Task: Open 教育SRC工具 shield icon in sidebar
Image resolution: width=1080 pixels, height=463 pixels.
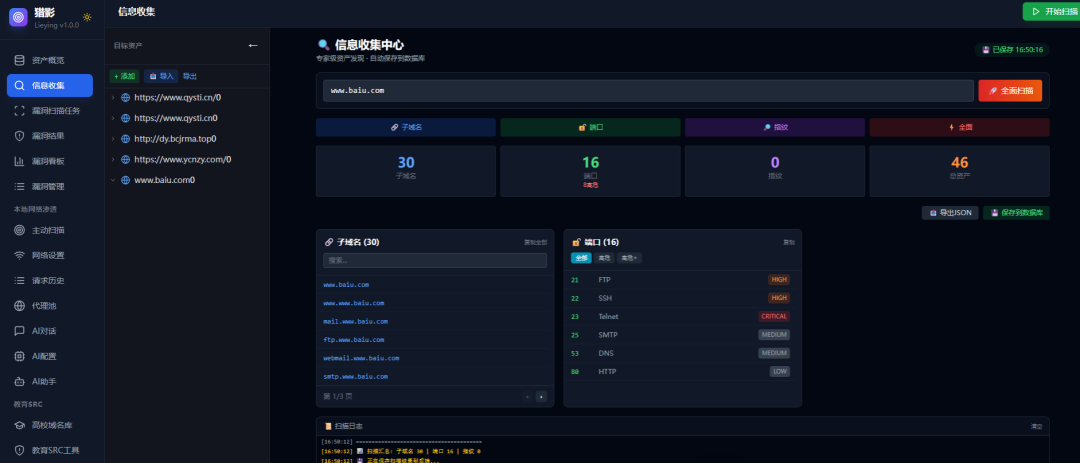Action: tap(19, 451)
